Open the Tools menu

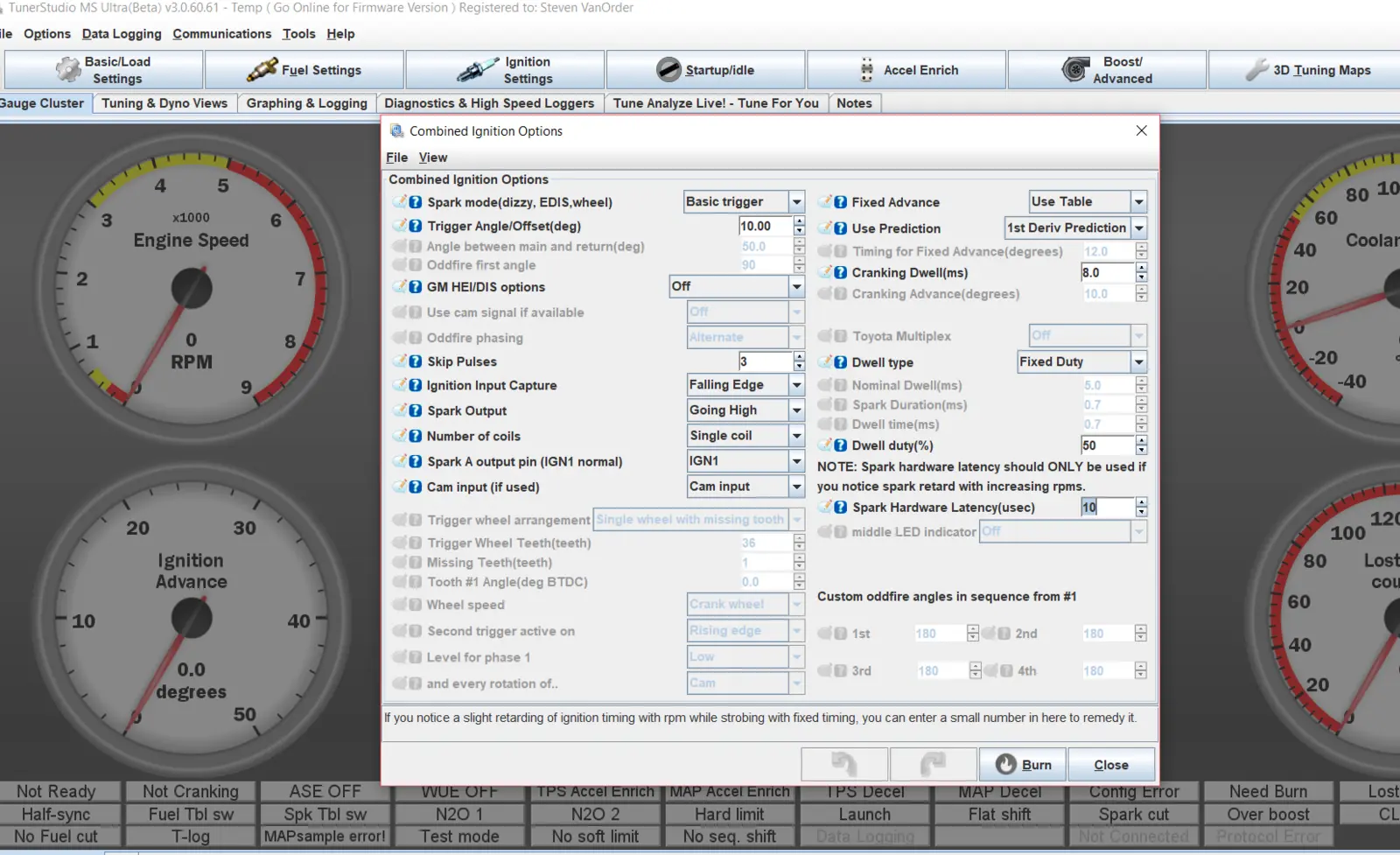[298, 34]
